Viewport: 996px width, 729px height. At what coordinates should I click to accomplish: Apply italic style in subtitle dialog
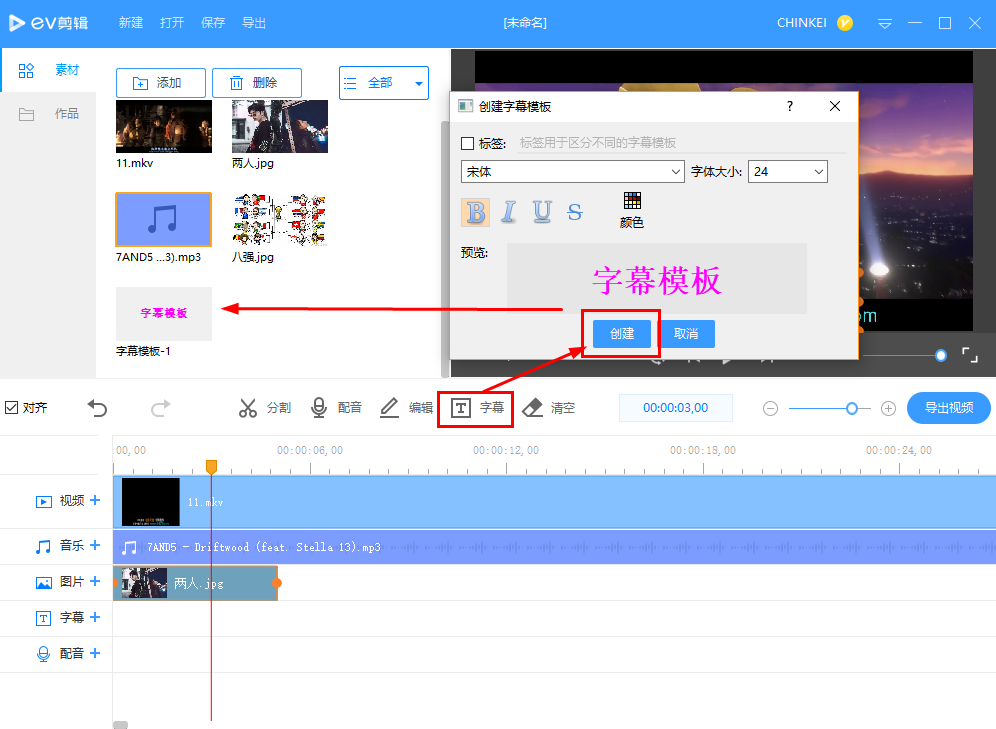[x=507, y=212]
